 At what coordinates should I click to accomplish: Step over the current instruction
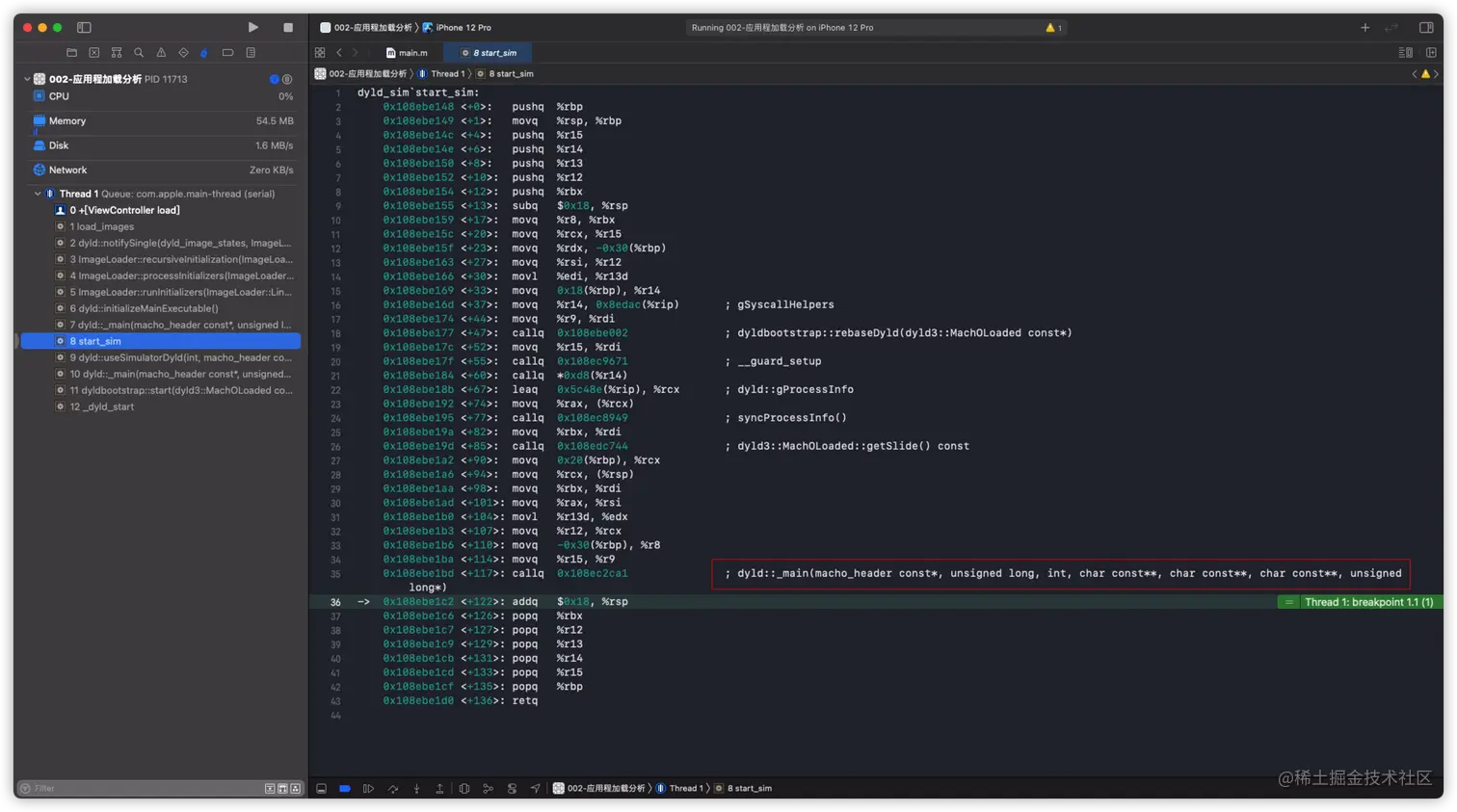tap(393, 789)
